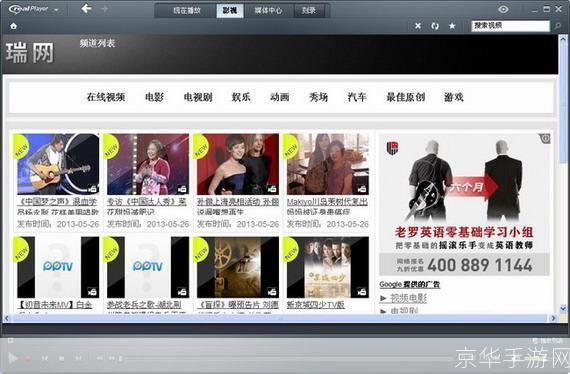
Task: Go forward with the right arrow button
Action: tap(104, 9)
